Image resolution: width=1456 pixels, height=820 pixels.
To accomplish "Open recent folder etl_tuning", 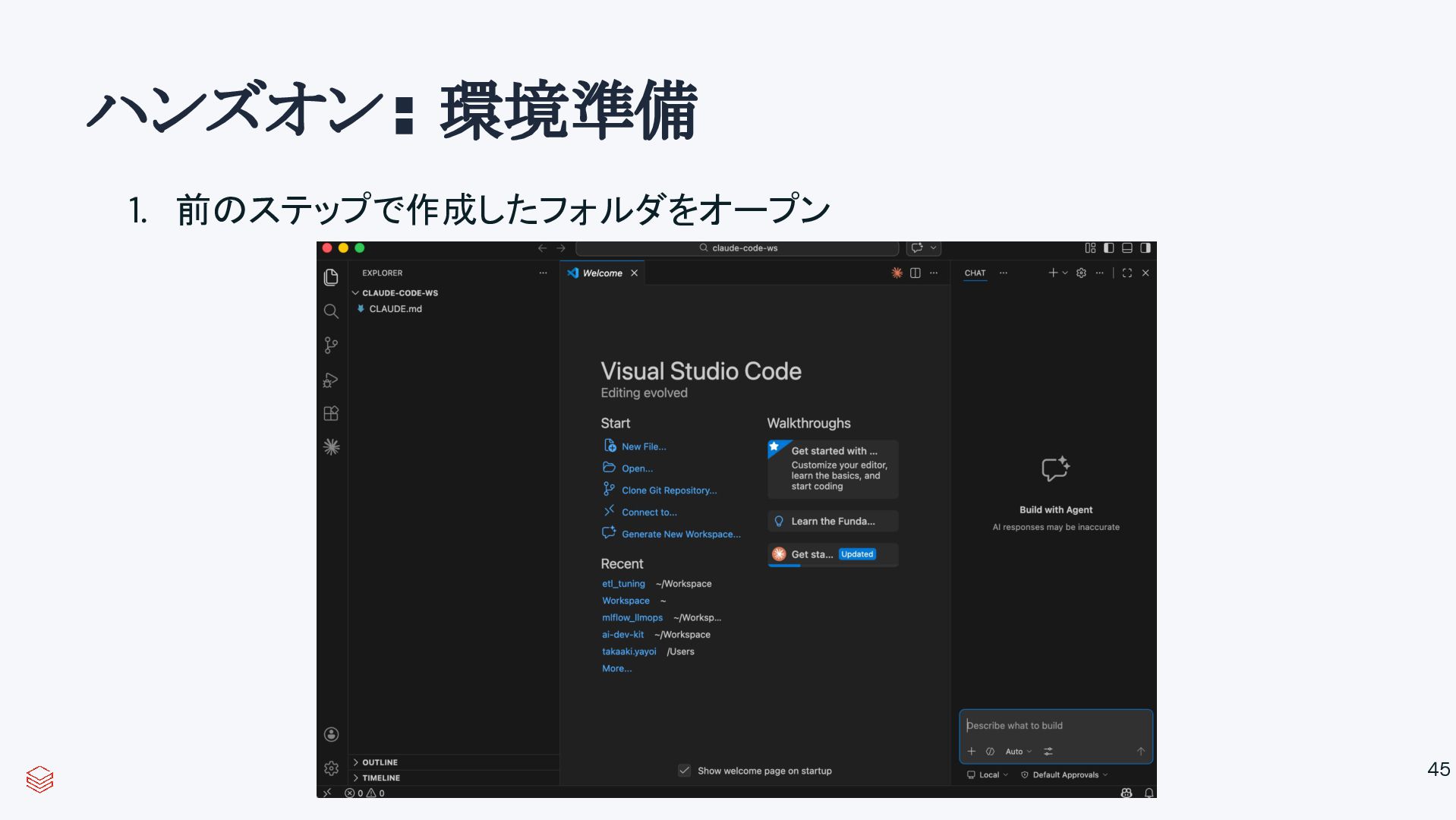I will [623, 584].
